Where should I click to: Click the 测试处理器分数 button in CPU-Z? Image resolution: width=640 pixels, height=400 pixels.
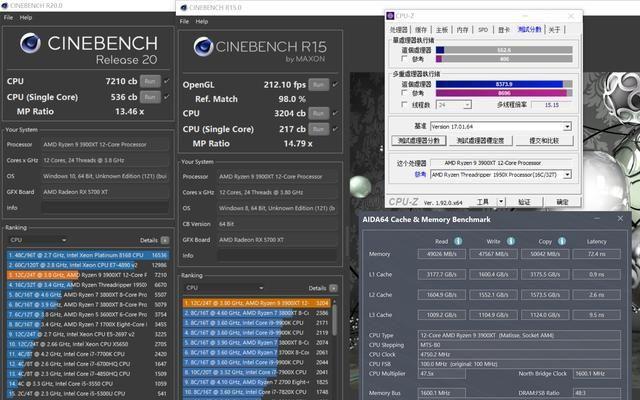(x=418, y=140)
